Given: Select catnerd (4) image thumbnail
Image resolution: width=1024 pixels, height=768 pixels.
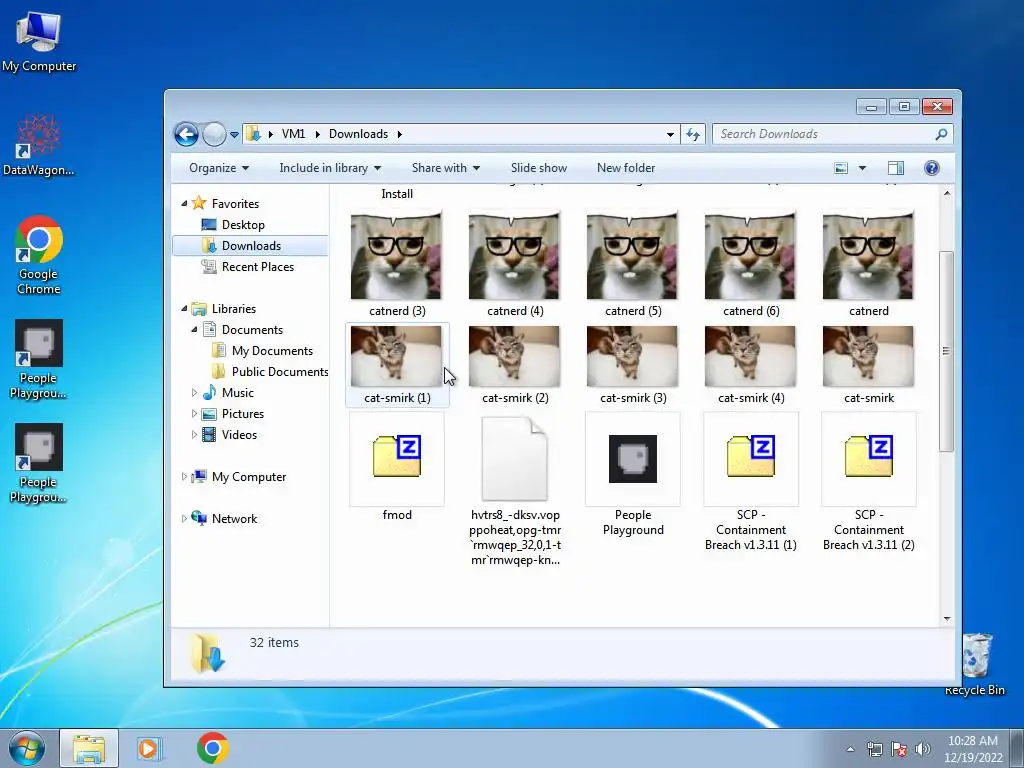Looking at the screenshot, I should [x=515, y=255].
